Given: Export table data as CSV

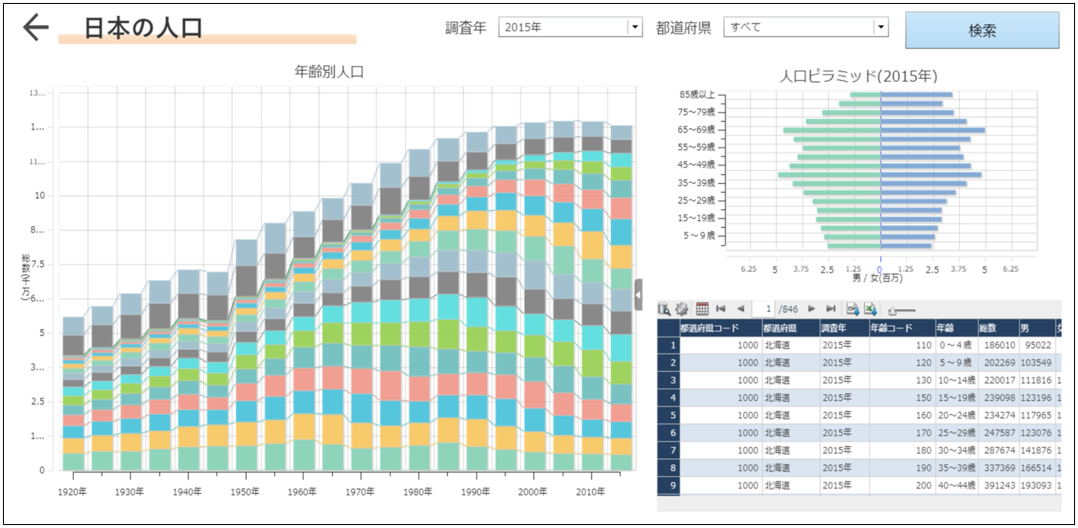Looking at the screenshot, I should click(x=853, y=309).
